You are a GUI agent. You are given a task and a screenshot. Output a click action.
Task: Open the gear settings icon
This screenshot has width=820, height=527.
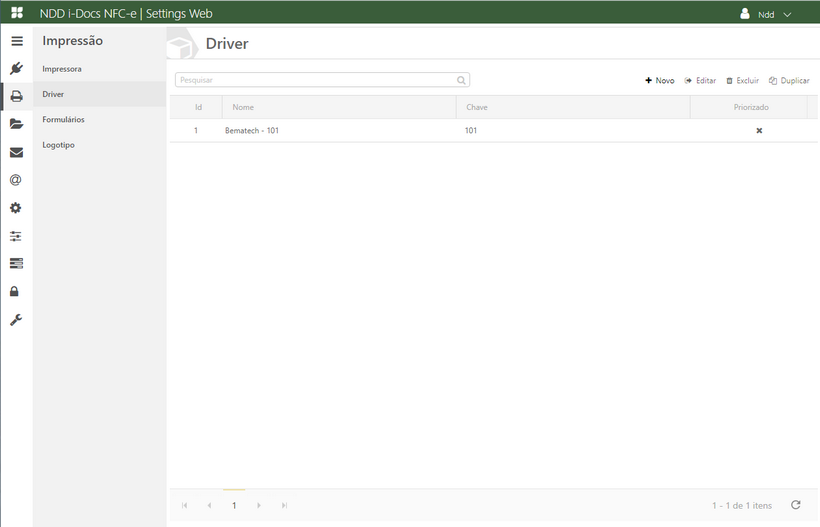16,208
